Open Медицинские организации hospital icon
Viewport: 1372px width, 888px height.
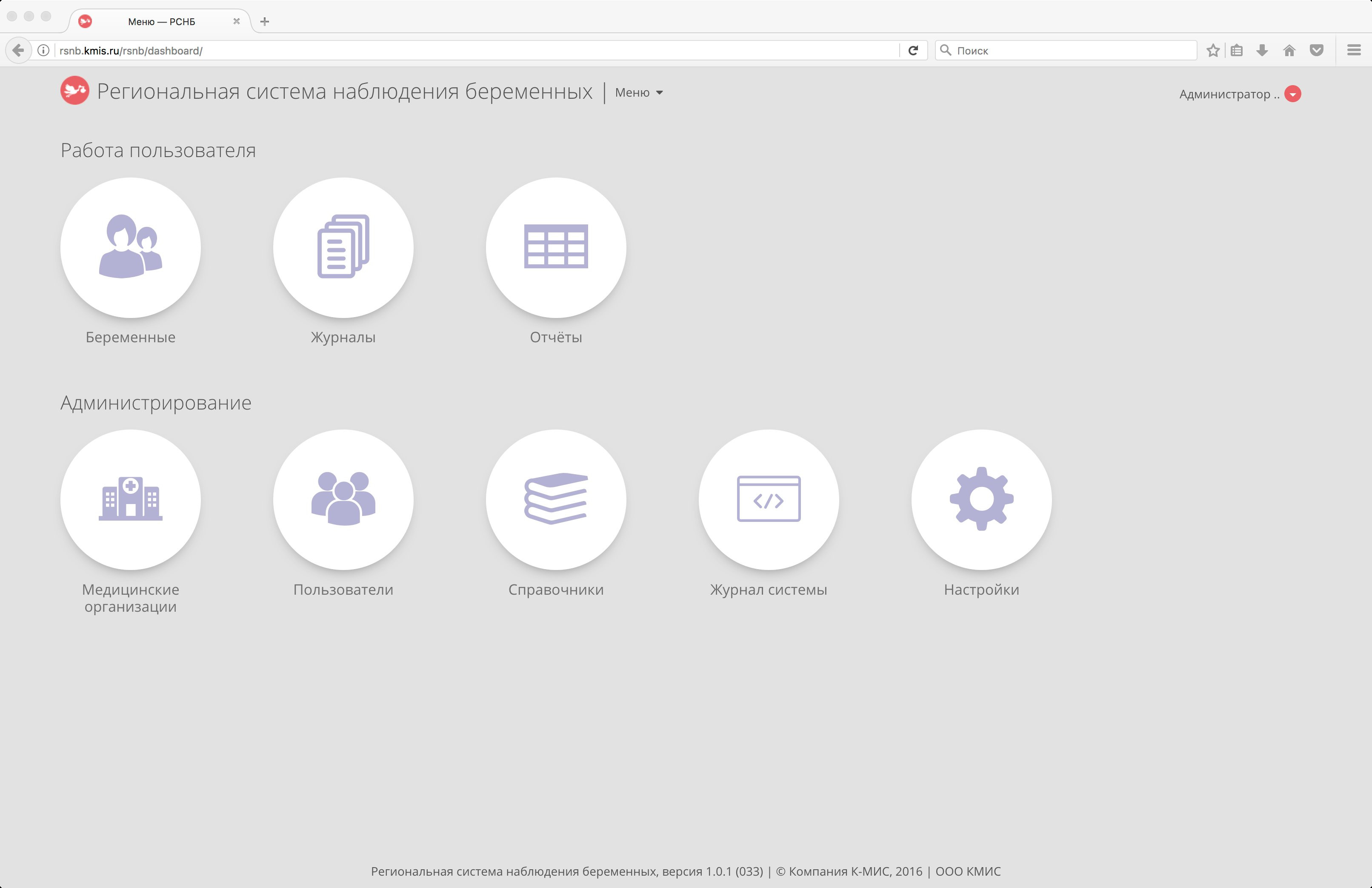tap(131, 499)
